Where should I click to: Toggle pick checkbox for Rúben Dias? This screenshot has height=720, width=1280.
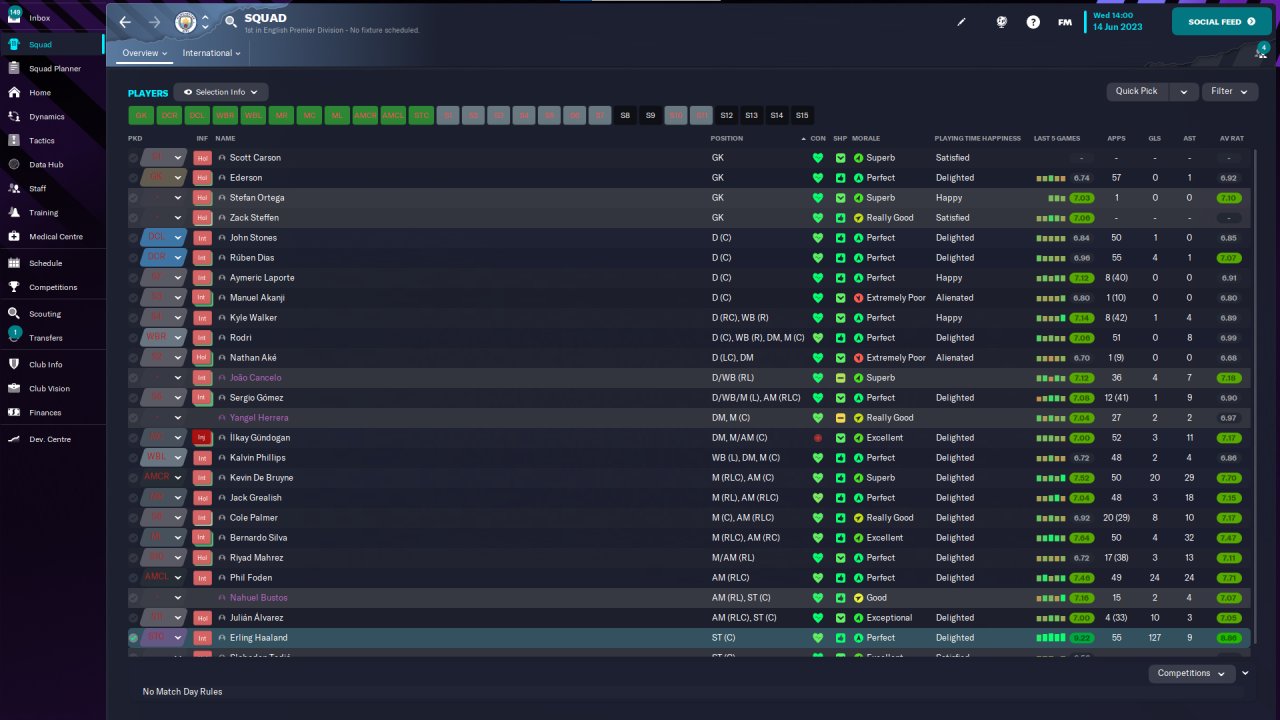coord(134,258)
